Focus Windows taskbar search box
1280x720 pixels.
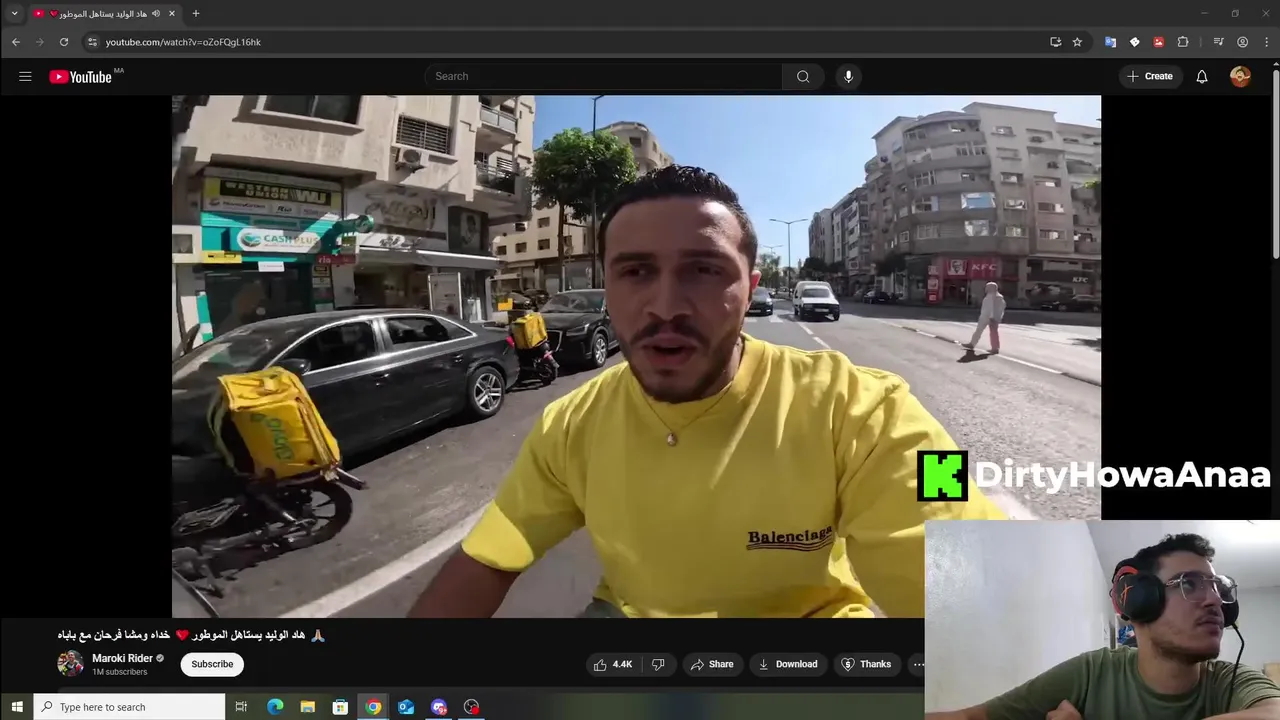point(129,707)
